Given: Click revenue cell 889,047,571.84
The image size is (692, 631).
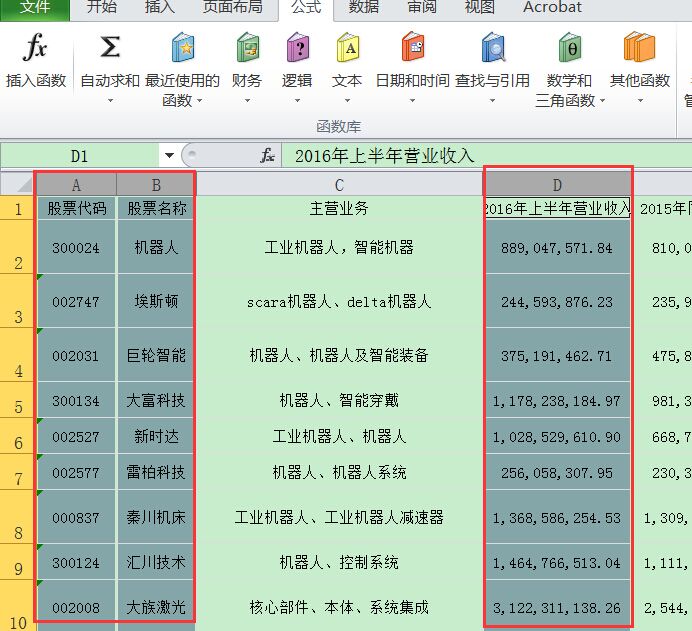Looking at the screenshot, I should pos(557,247).
